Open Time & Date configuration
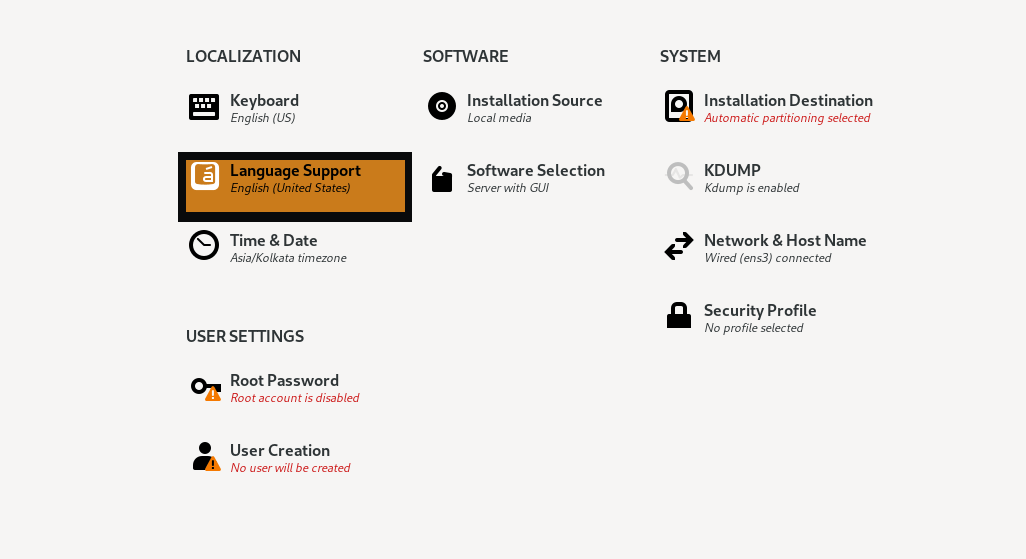The height and width of the screenshot is (559, 1026). 273,241
